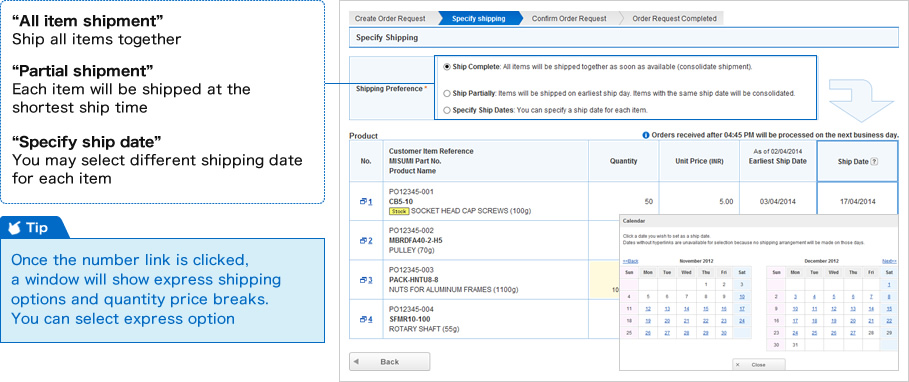
Task: Click the ROTARY SHAFT (55g) product name
Action: (x=423, y=329)
